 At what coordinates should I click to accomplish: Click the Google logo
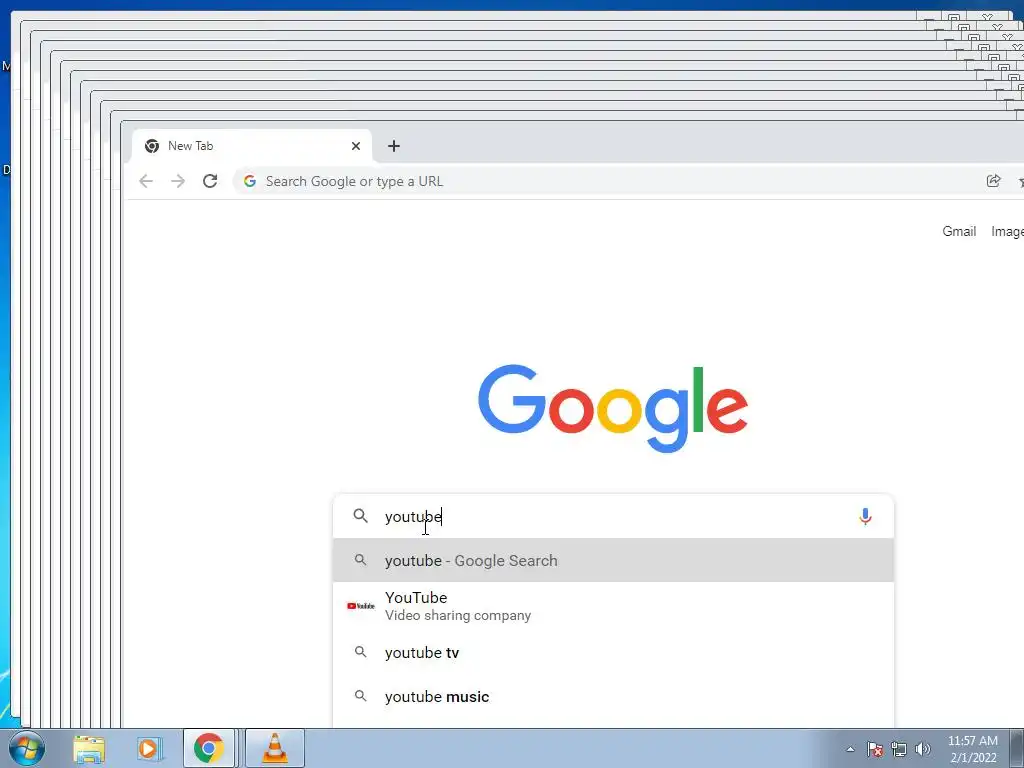(613, 408)
